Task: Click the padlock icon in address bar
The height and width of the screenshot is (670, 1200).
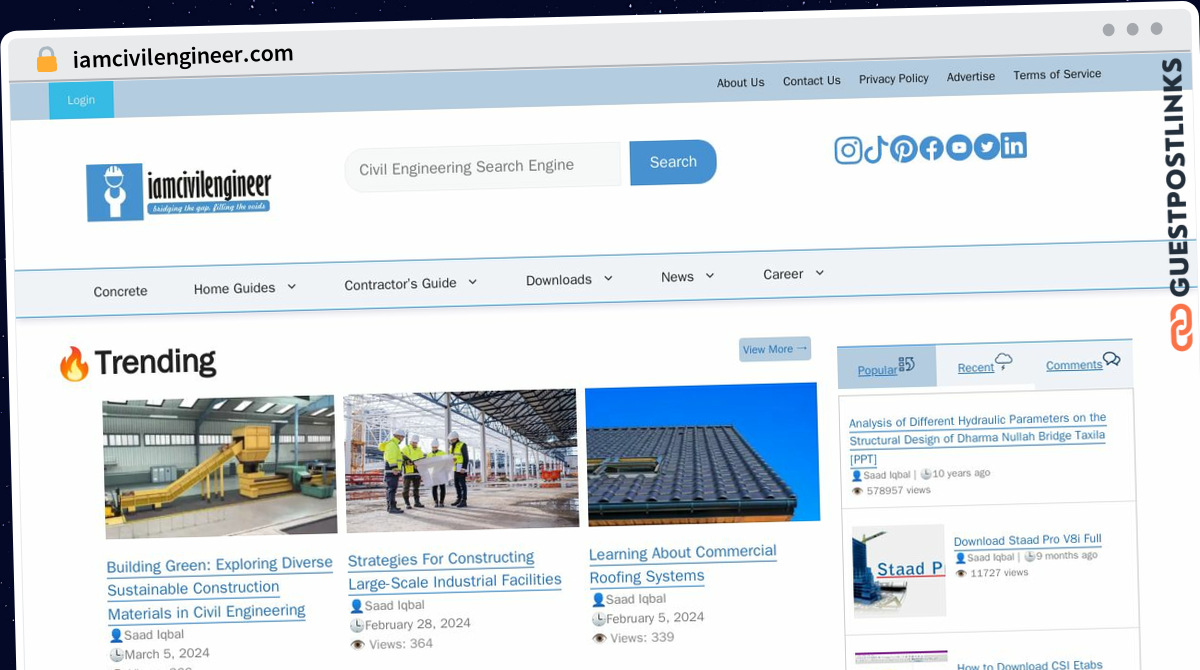Action: [46, 60]
